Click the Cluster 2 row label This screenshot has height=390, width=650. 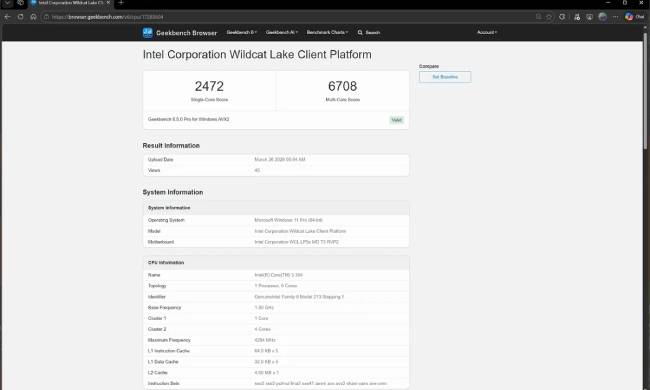pyautogui.click(x=157, y=329)
